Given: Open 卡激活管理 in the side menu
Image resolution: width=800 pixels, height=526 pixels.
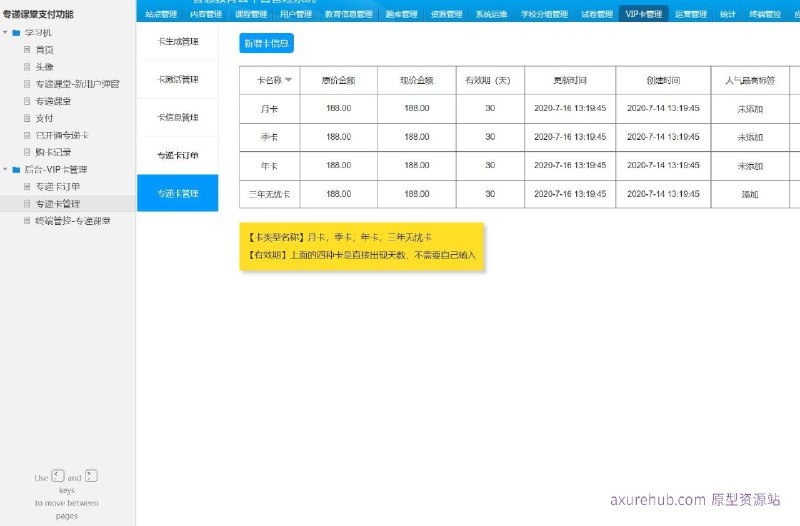Looking at the screenshot, I should pyautogui.click(x=178, y=79).
